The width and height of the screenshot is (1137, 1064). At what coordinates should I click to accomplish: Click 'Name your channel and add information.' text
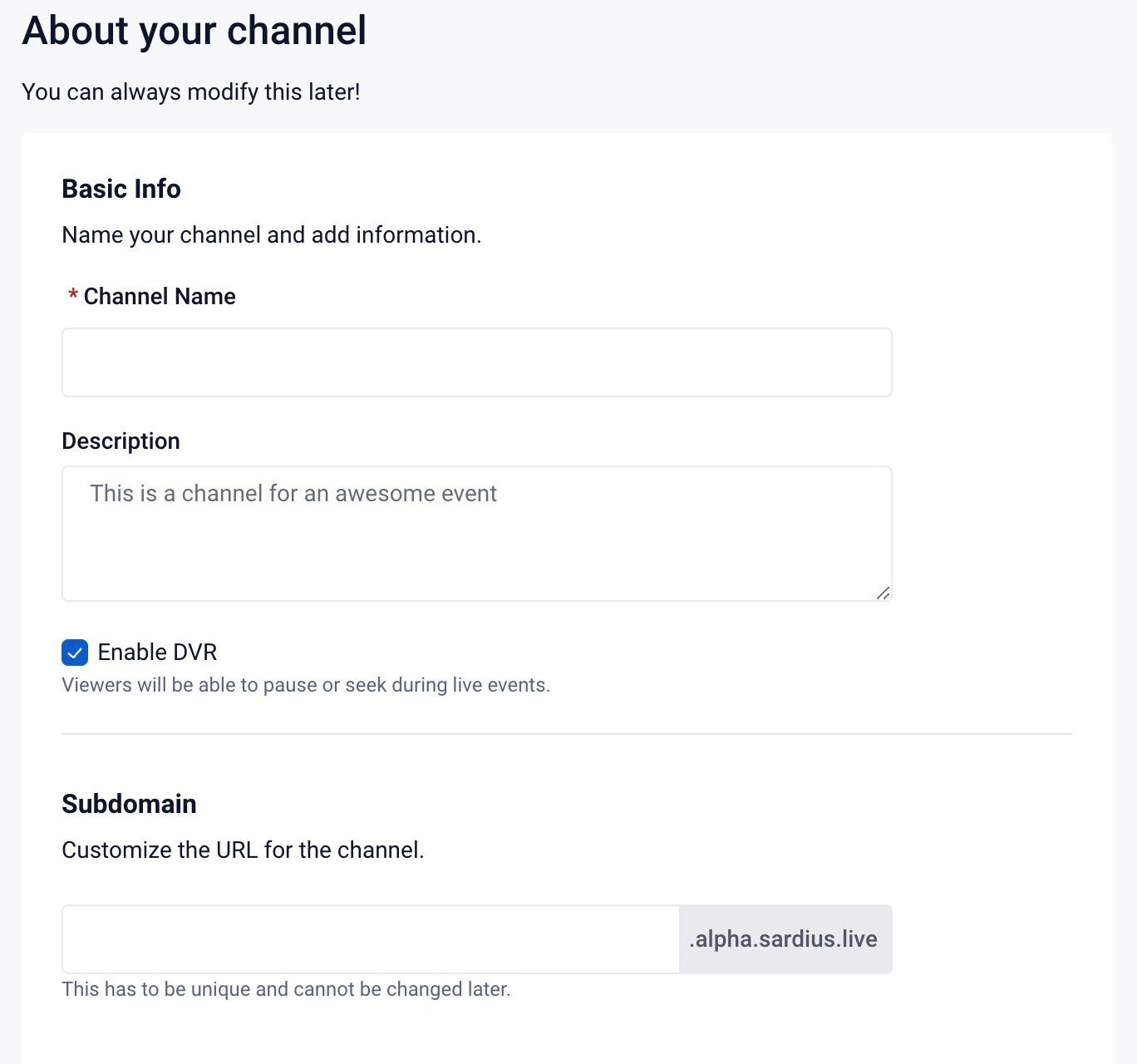coord(272,235)
